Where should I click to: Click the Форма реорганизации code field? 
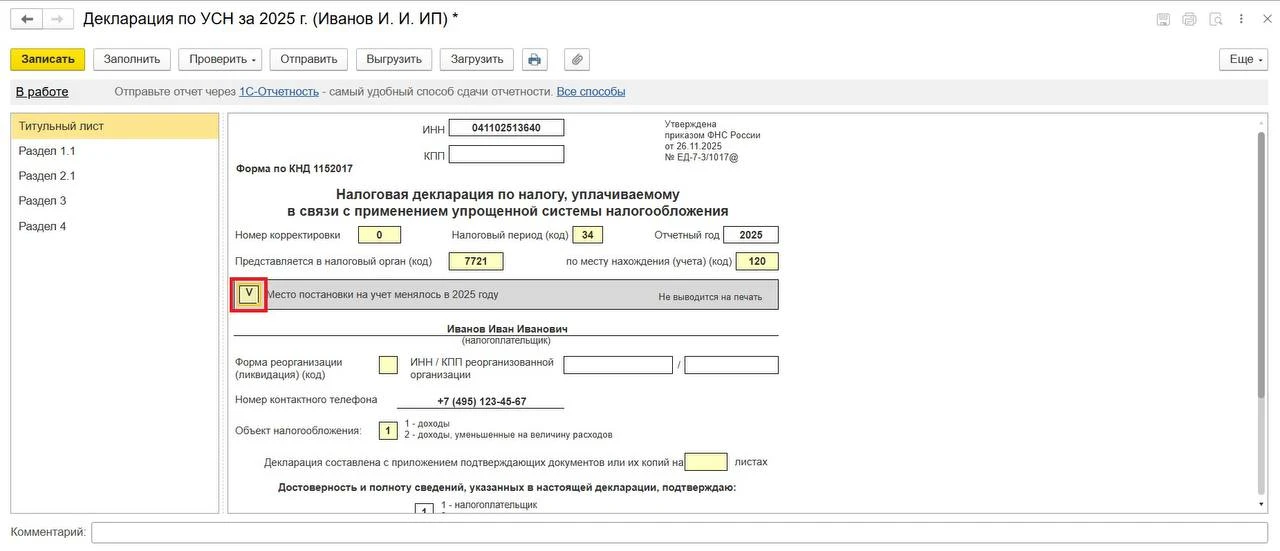[388, 365]
